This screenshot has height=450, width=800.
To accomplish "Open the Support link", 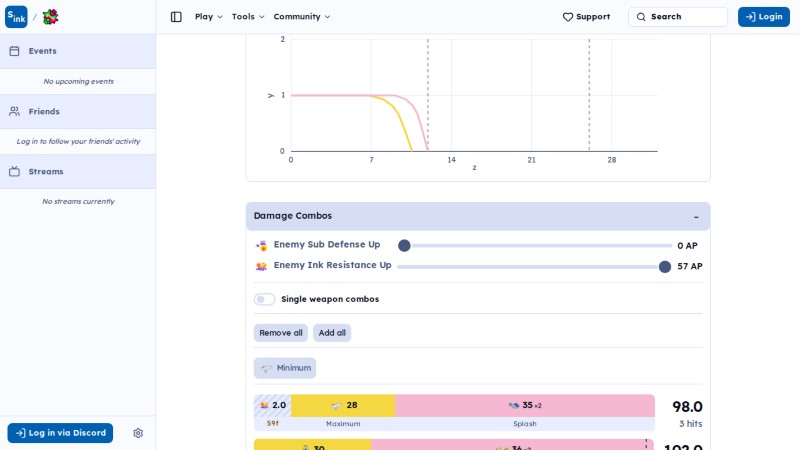I will tap(586, 17).
